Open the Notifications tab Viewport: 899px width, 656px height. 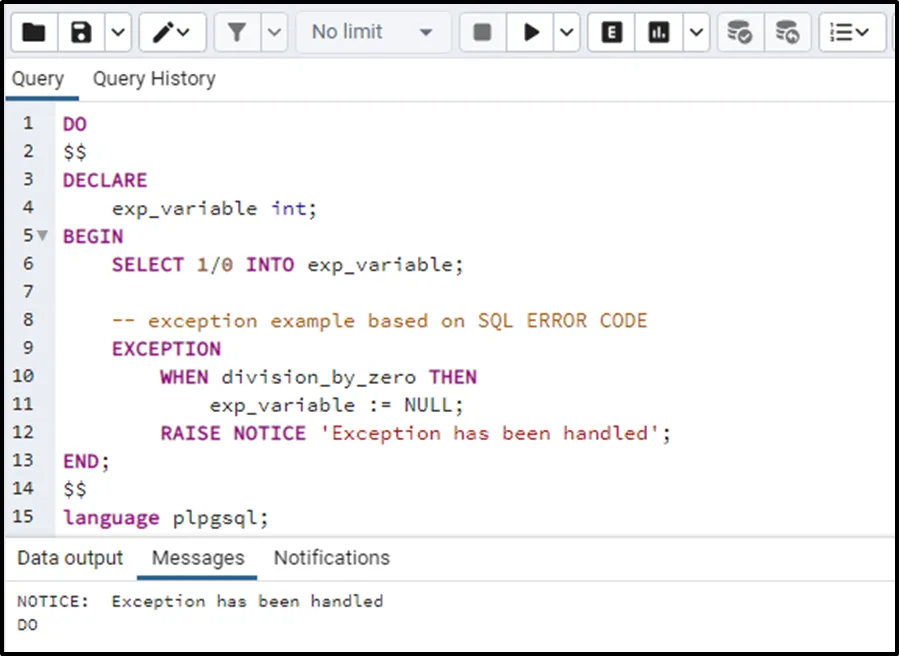332,558
